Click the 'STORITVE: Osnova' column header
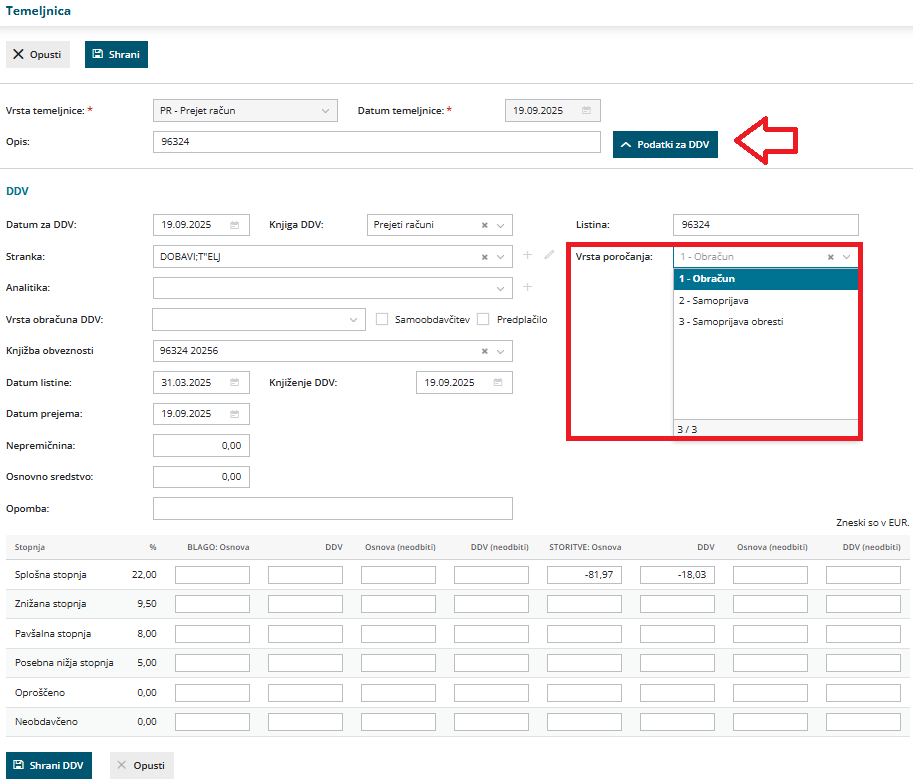The width and height of the screenshot is (913, 780). click(585, 547)
